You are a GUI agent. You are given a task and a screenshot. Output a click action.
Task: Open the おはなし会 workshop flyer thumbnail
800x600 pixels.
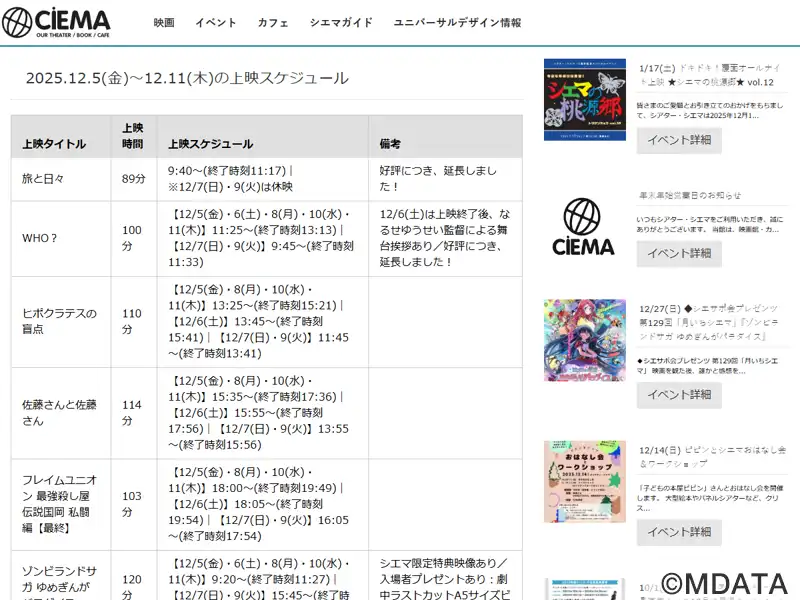click(x=584, y=481)
